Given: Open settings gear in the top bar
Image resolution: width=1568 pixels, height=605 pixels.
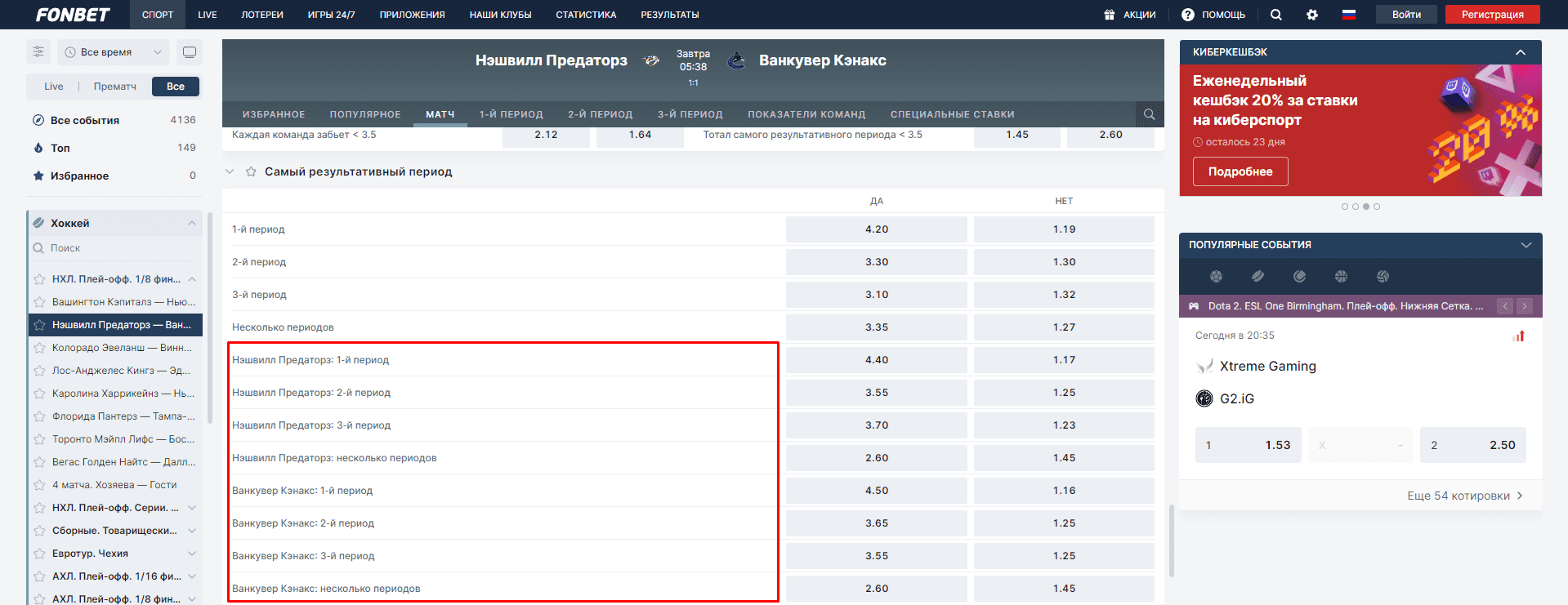Looking at the screenshot, I should [1312, 15].
